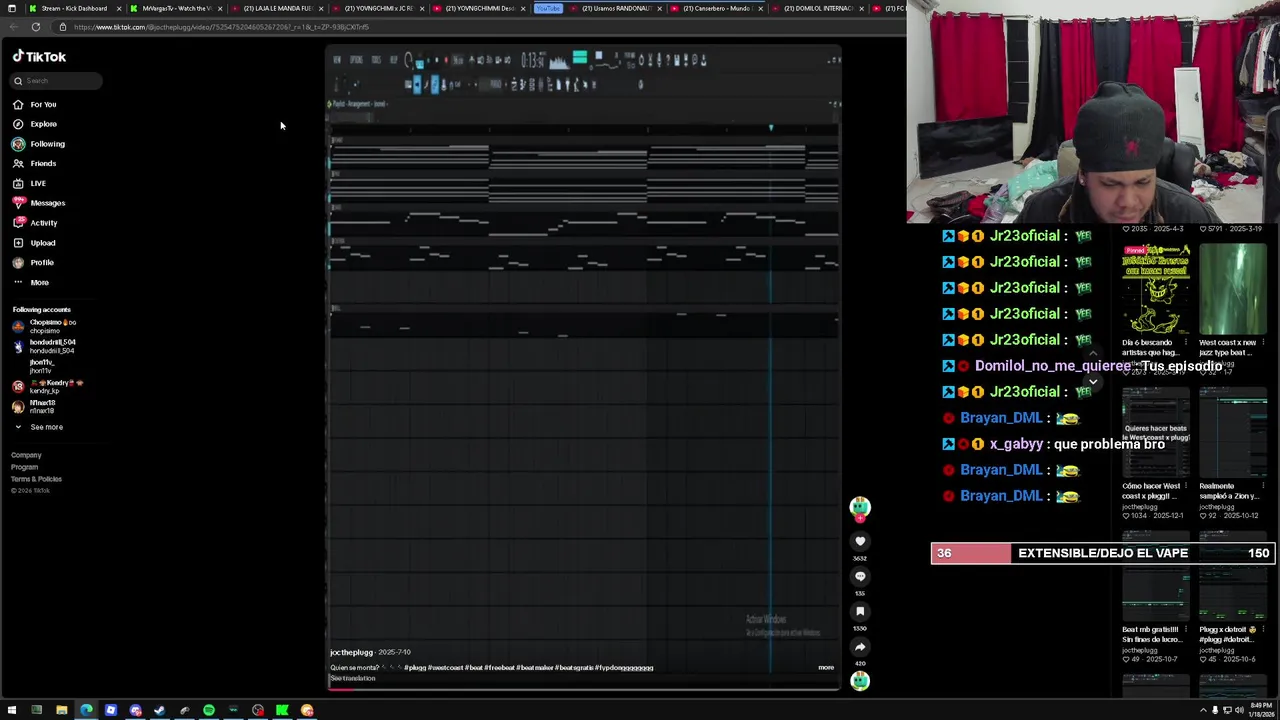Bookmark the video to favorites
The height and width of the screenshot is (720, 1280).
point(860,611)
